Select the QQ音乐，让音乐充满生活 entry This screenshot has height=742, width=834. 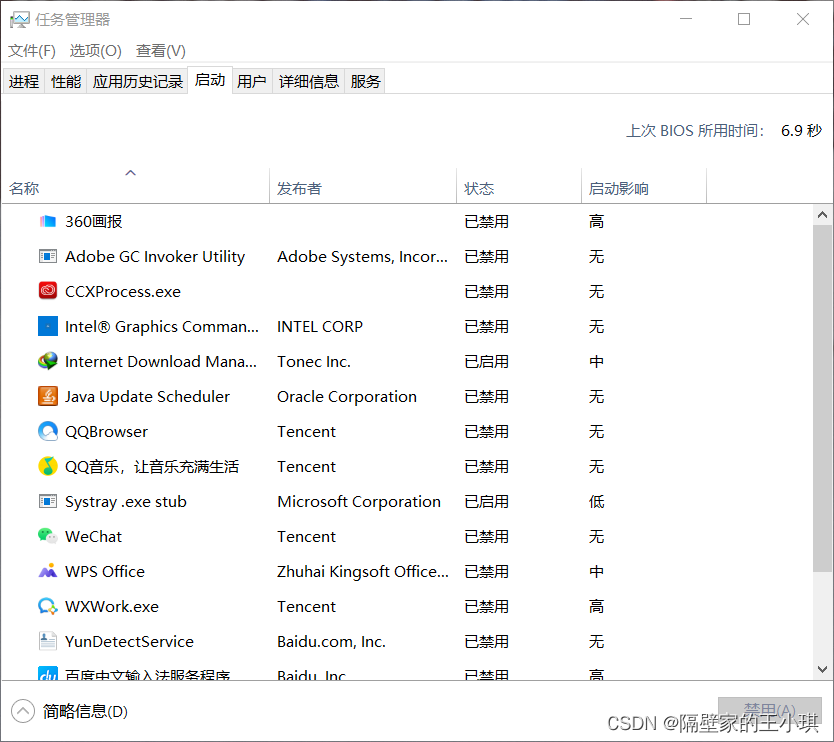[x=152, y=466]
